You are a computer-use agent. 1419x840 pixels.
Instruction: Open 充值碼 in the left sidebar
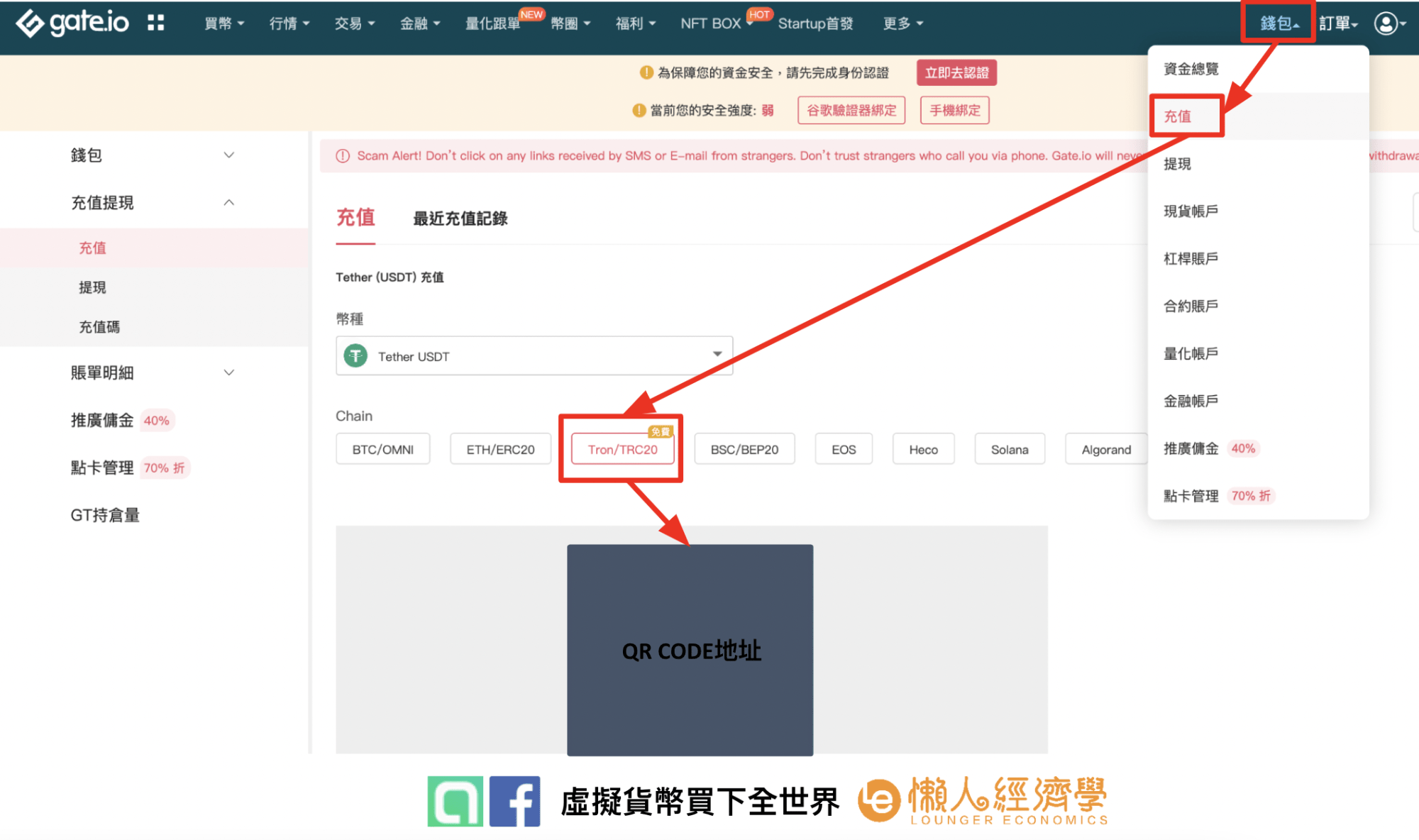pos(155,326)
